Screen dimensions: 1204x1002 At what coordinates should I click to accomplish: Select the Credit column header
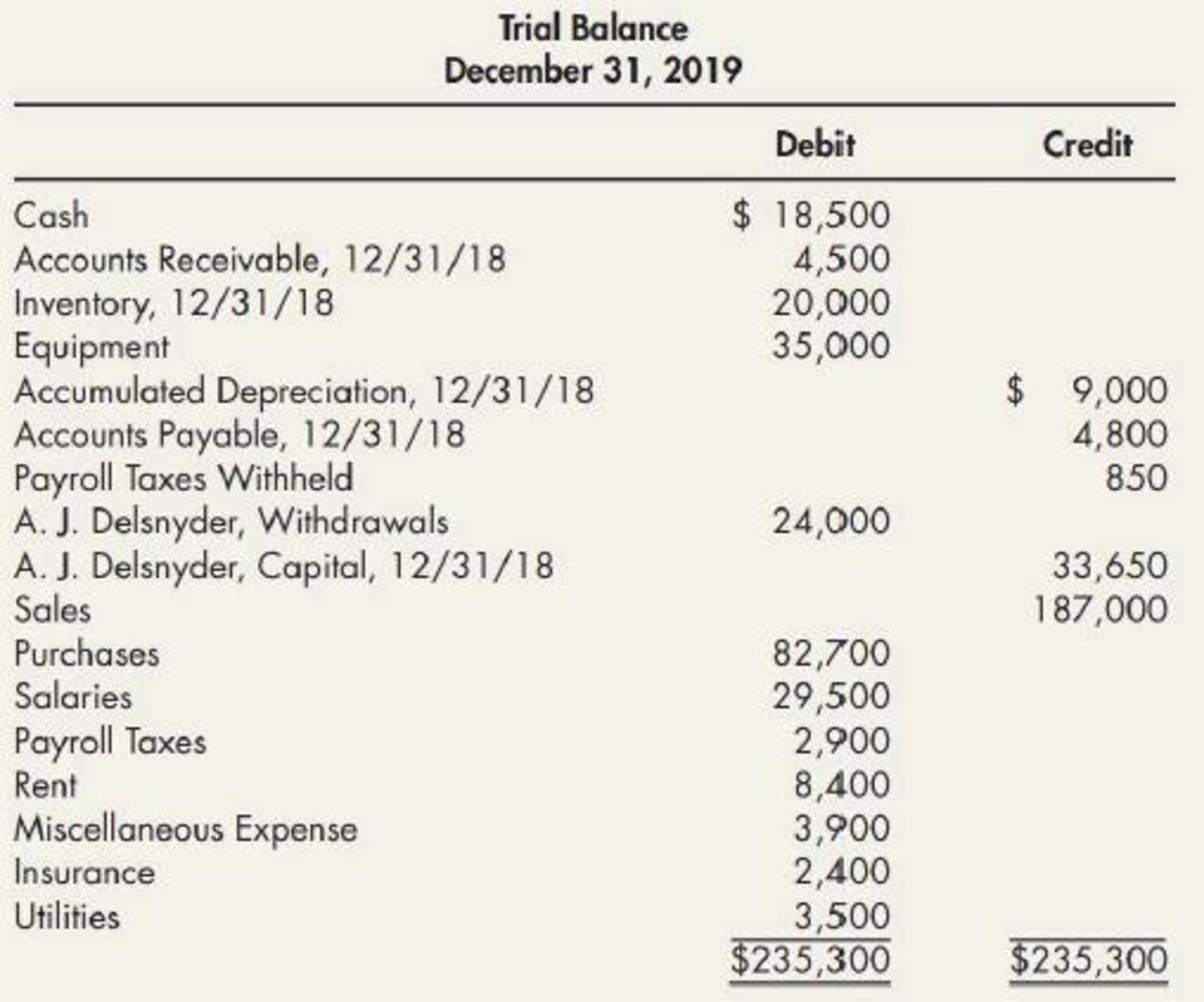tap(1087, 144)
